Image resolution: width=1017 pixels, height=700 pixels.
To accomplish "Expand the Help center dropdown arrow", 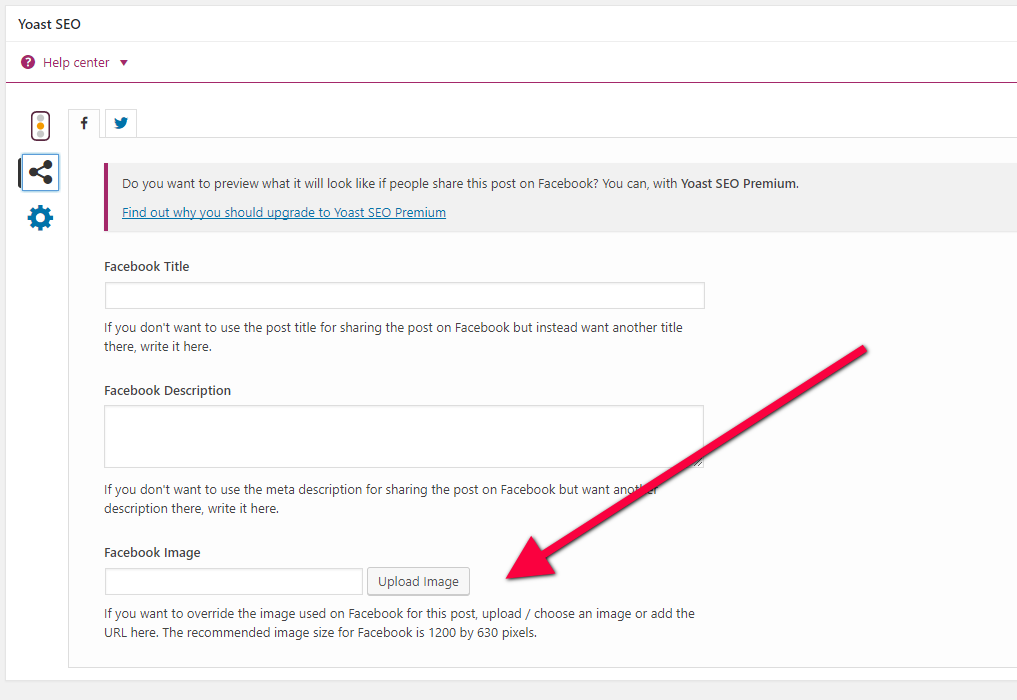I will tap(124, 62).
